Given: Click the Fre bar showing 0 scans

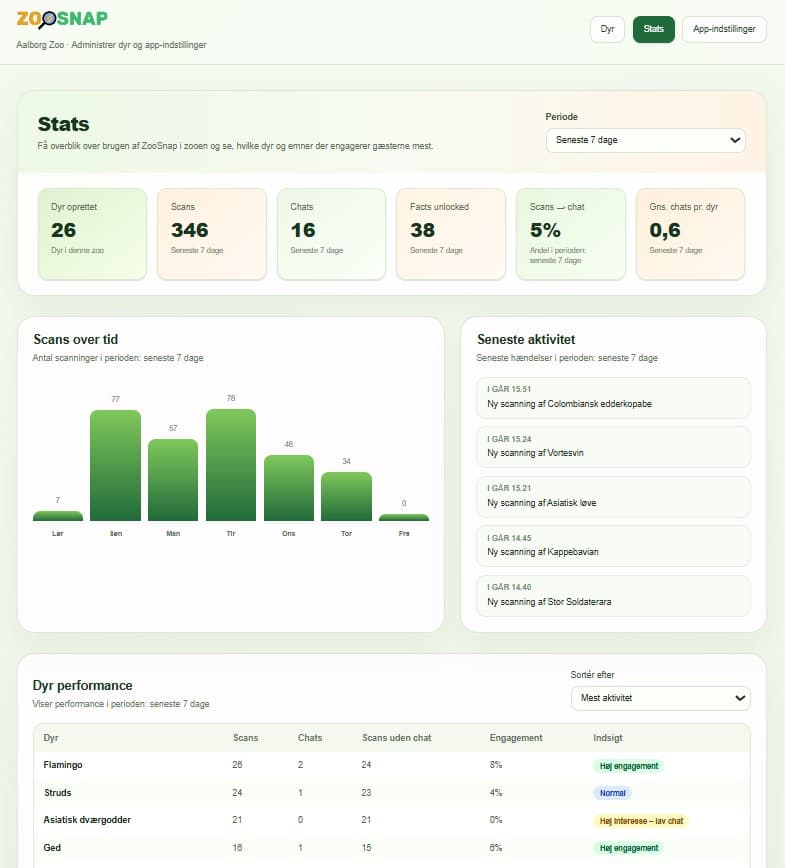Looking at the screenshot, I should click(404, 518).
